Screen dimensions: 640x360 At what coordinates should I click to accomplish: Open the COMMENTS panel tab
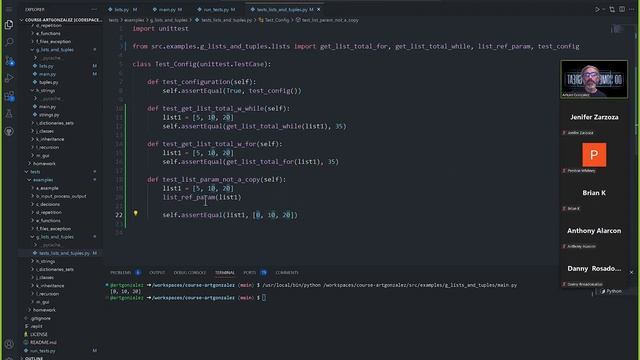click(x=287, y=273)
